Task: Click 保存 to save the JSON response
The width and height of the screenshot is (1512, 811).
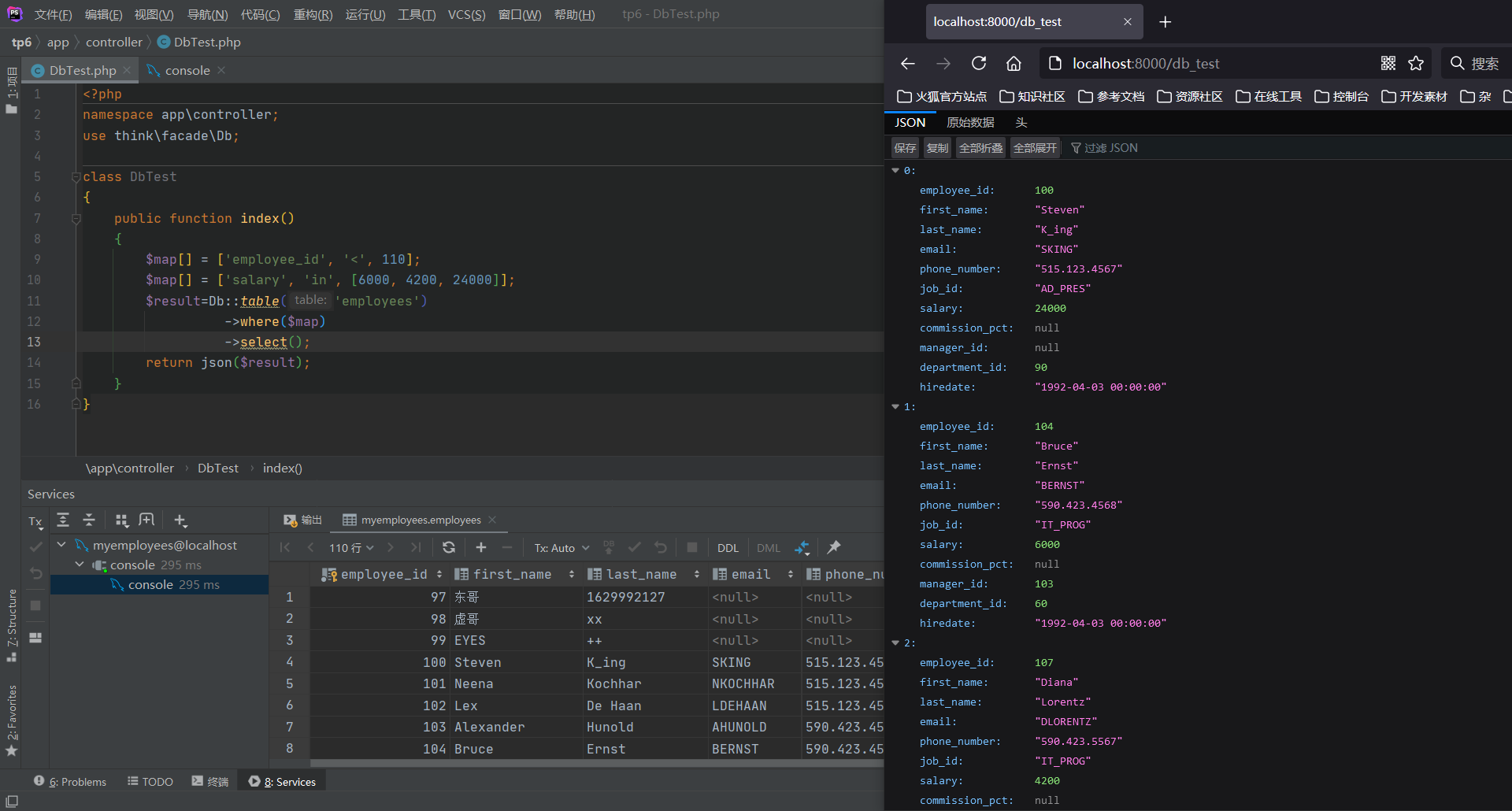Action: [x=904, y=147]
